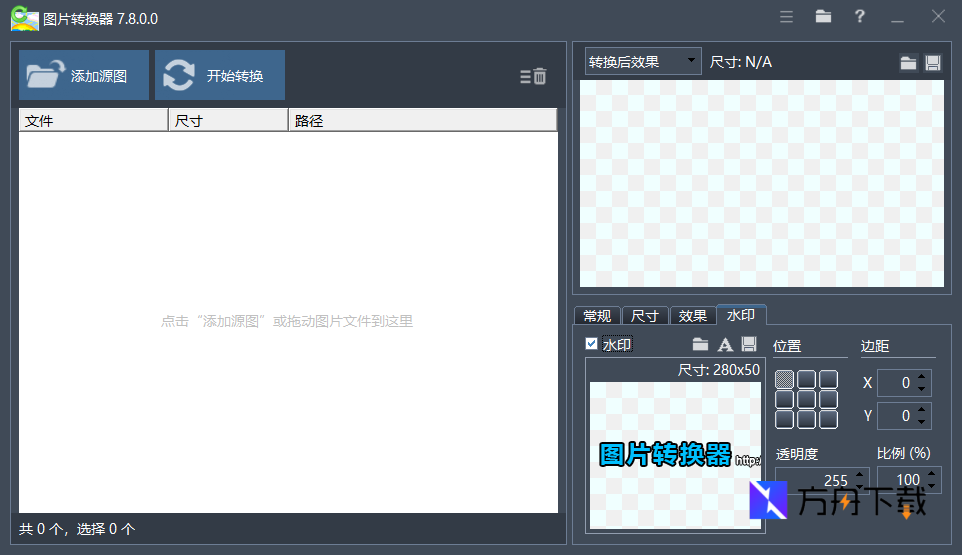
Task: Increase the Y margin value
Action: (x=922, y=410)
